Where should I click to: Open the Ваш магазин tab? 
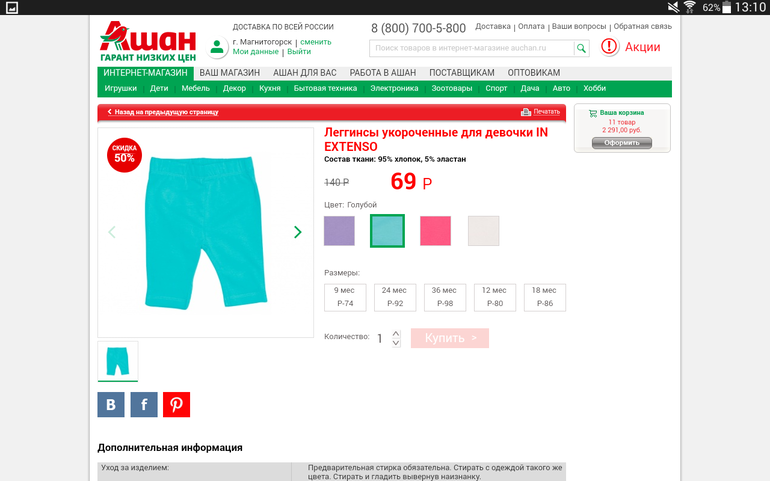(x=229, y=73)
